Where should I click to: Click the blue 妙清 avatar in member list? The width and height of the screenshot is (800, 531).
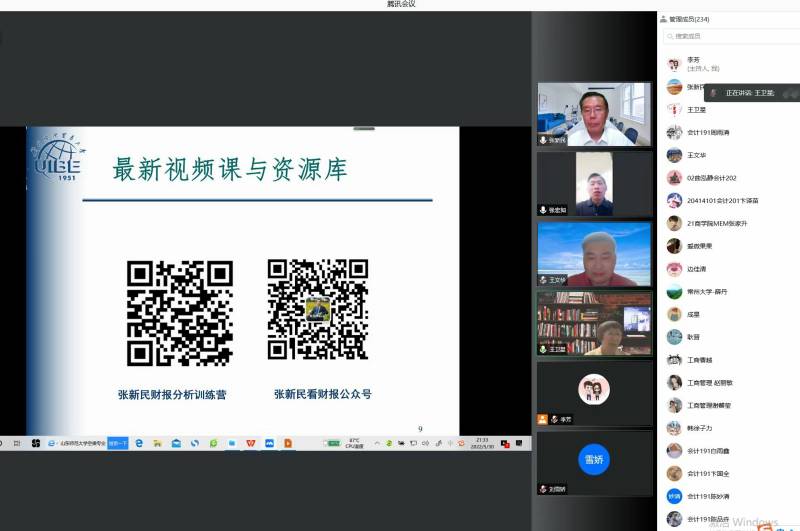(x=674, y=496)
